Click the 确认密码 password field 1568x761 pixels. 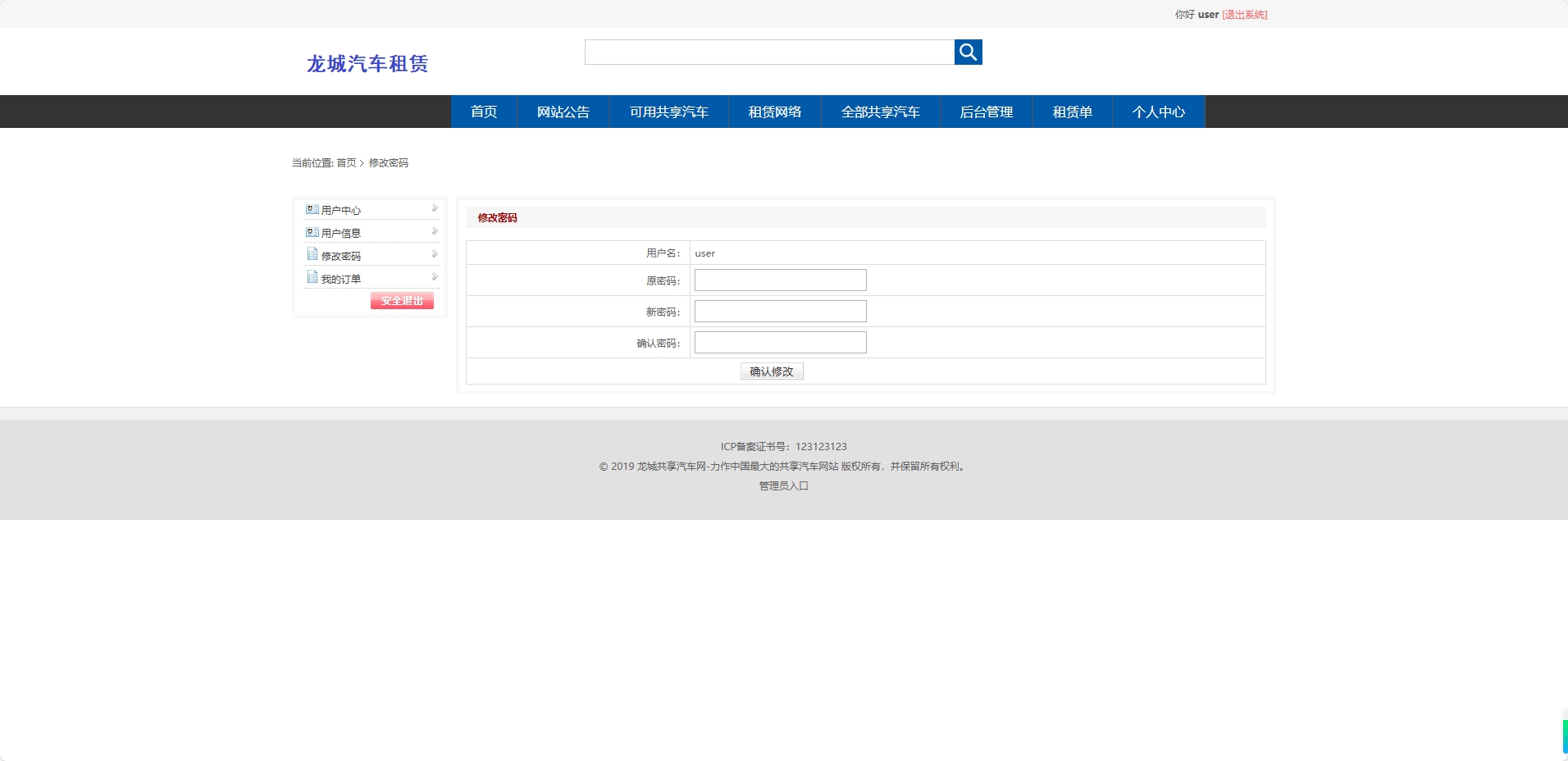779,342
